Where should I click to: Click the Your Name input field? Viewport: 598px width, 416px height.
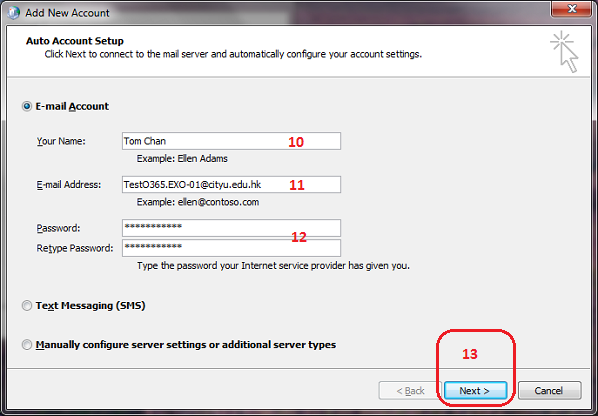tap(231, 141)
